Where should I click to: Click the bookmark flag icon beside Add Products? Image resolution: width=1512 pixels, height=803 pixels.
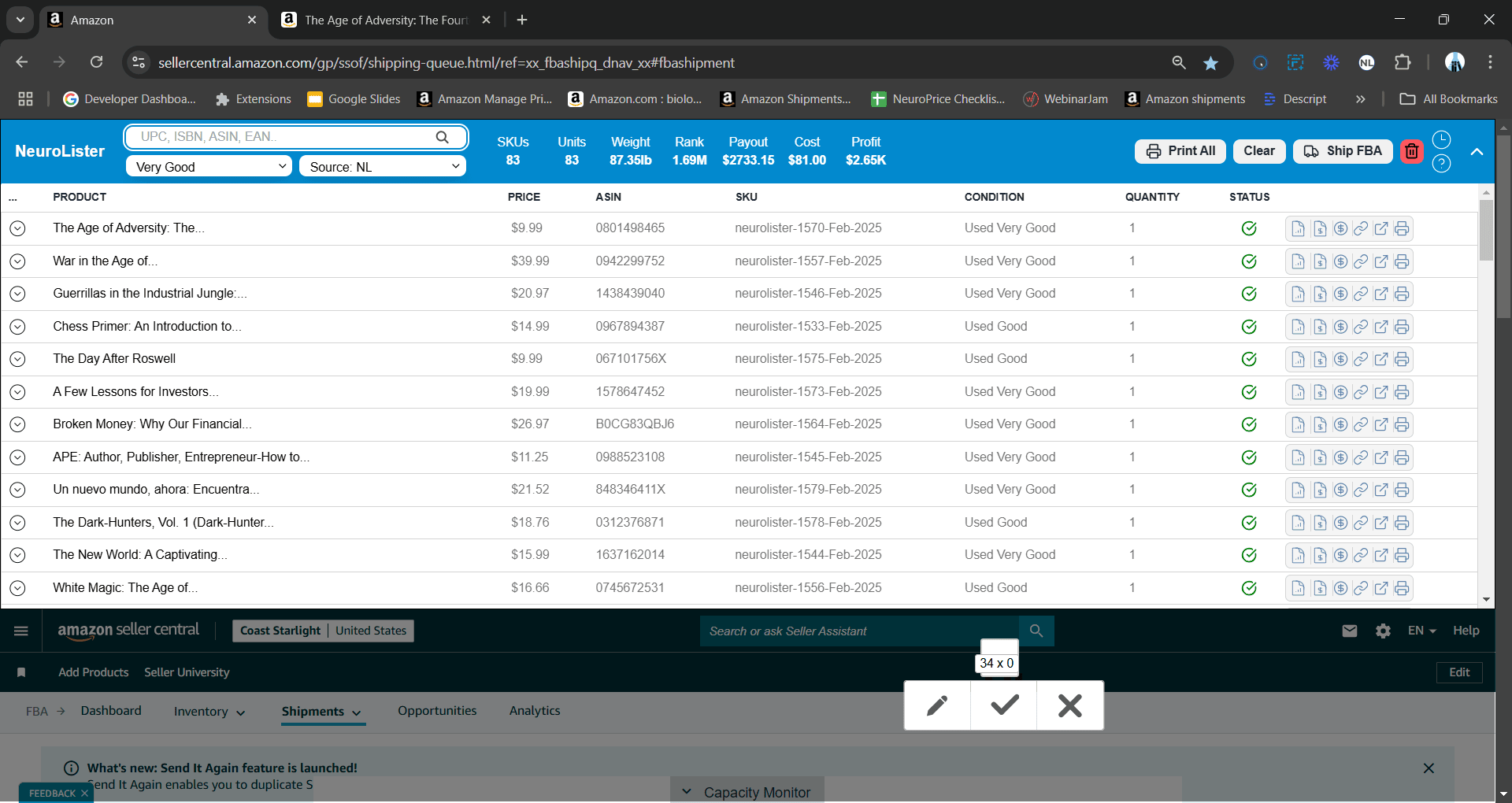coord(21,672)
